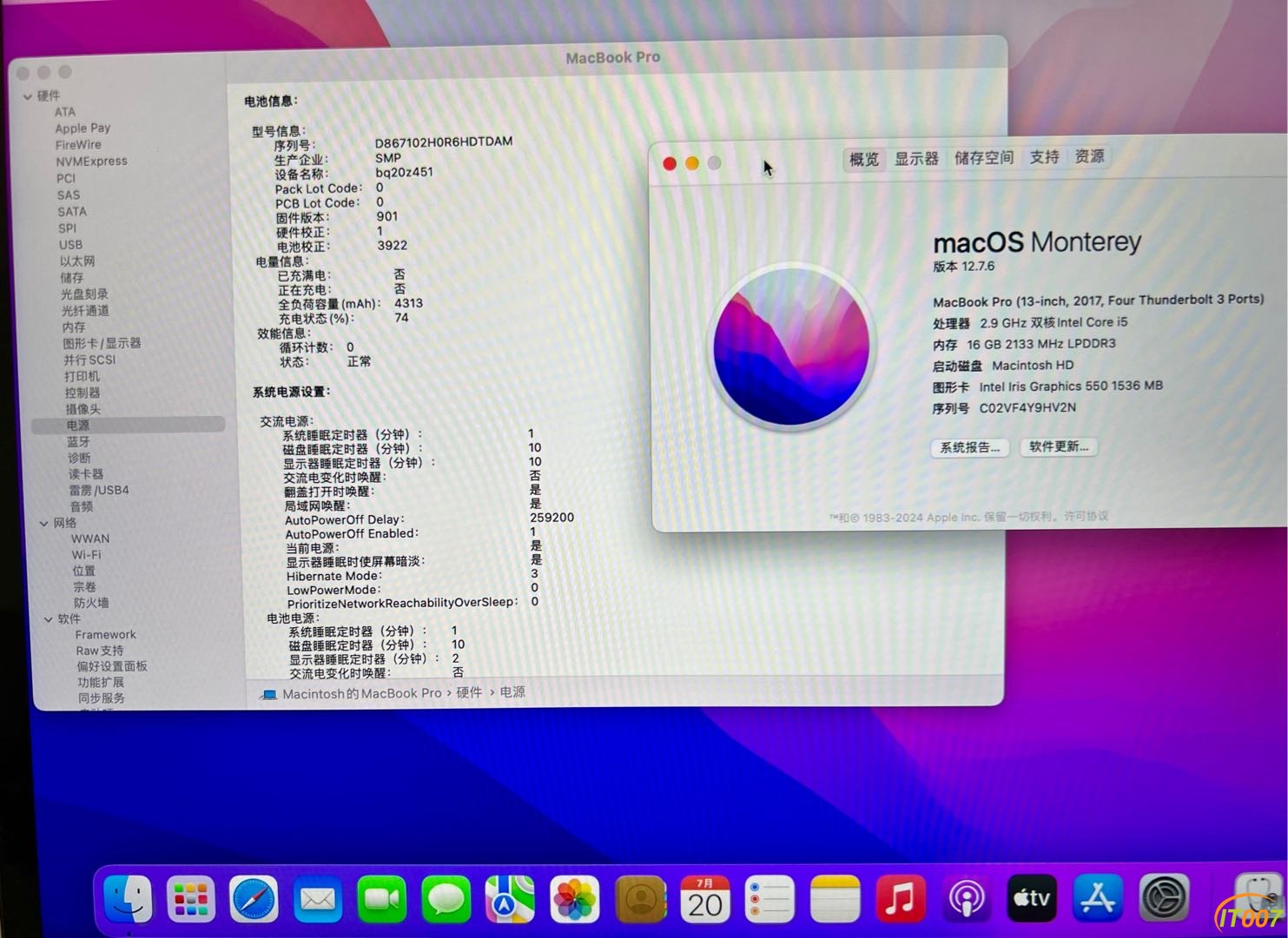The width and height of the screenshot is (1288, 938).
Task: Select NVMExpress in sidebar
Action: pos(91,162)
